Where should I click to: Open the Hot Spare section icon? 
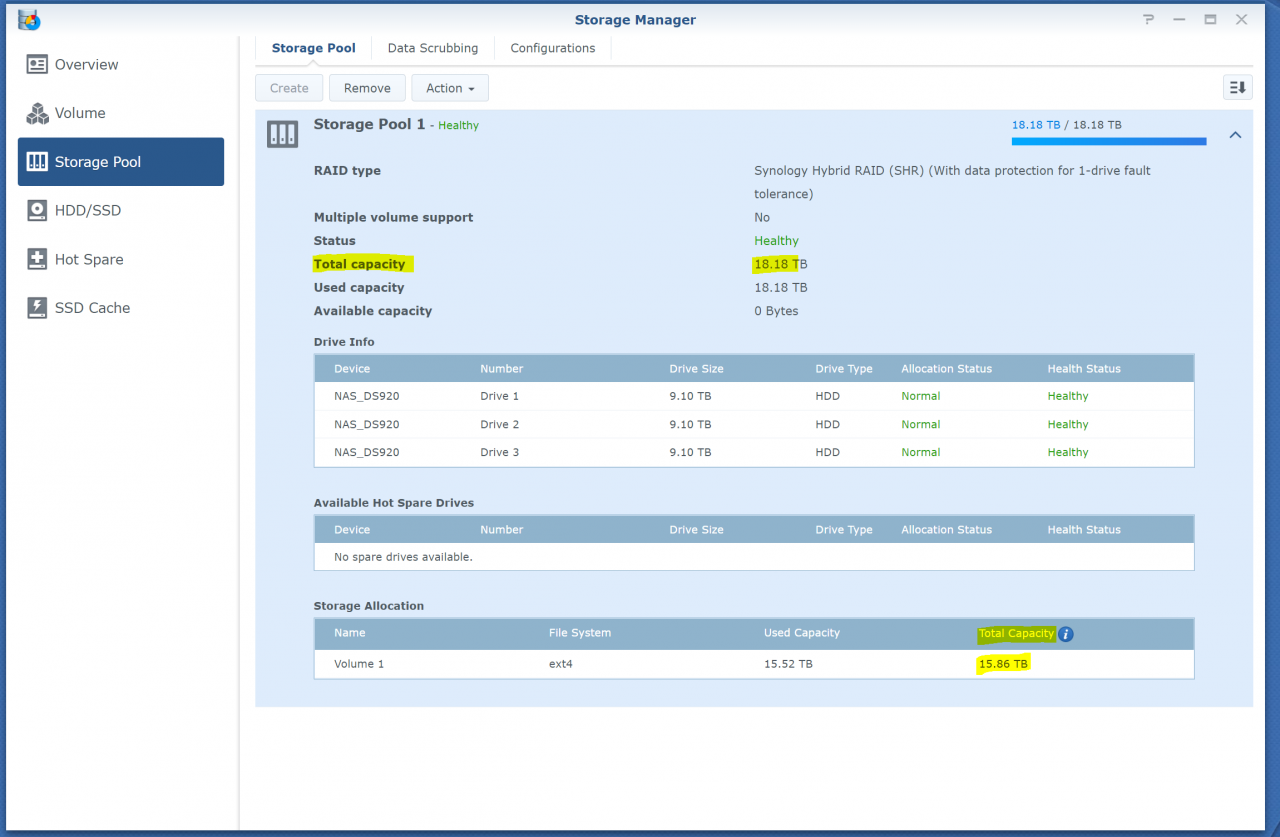[37, 260]
